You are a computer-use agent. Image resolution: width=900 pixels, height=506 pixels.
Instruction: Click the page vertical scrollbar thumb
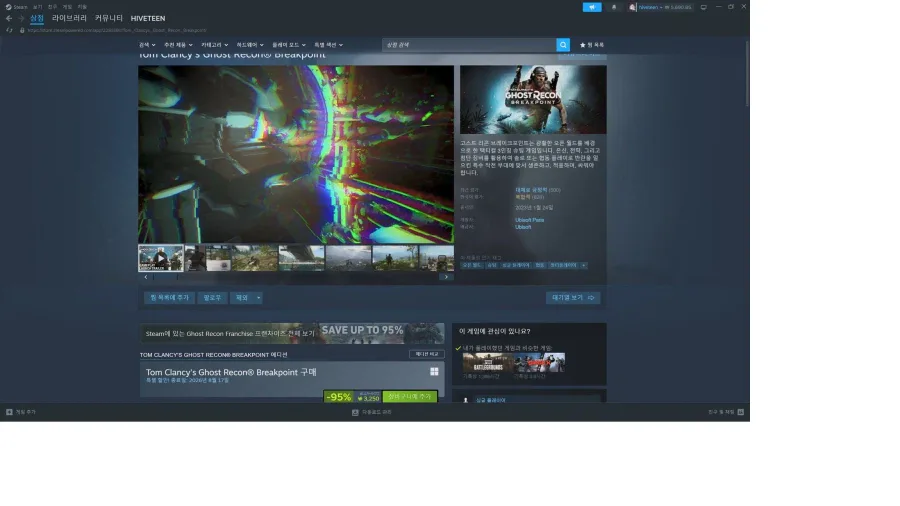tap(747, 73)
